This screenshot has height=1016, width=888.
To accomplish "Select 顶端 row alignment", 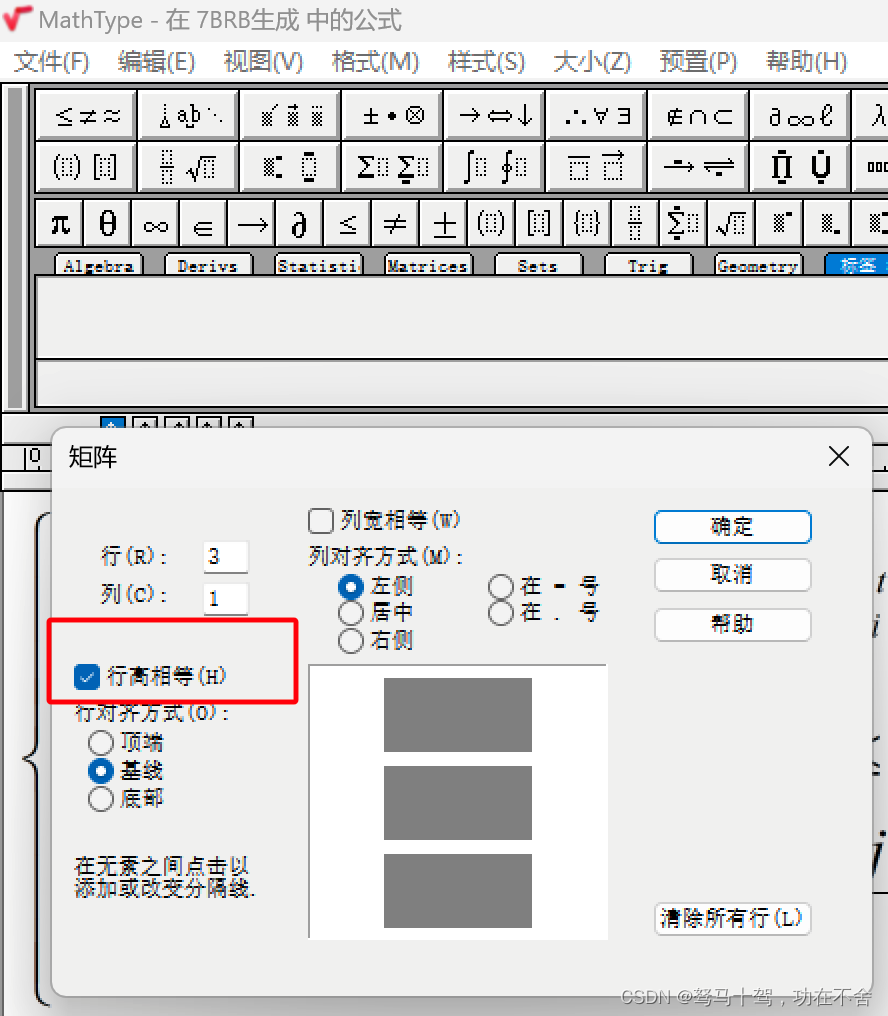I will tap(100, 742).
